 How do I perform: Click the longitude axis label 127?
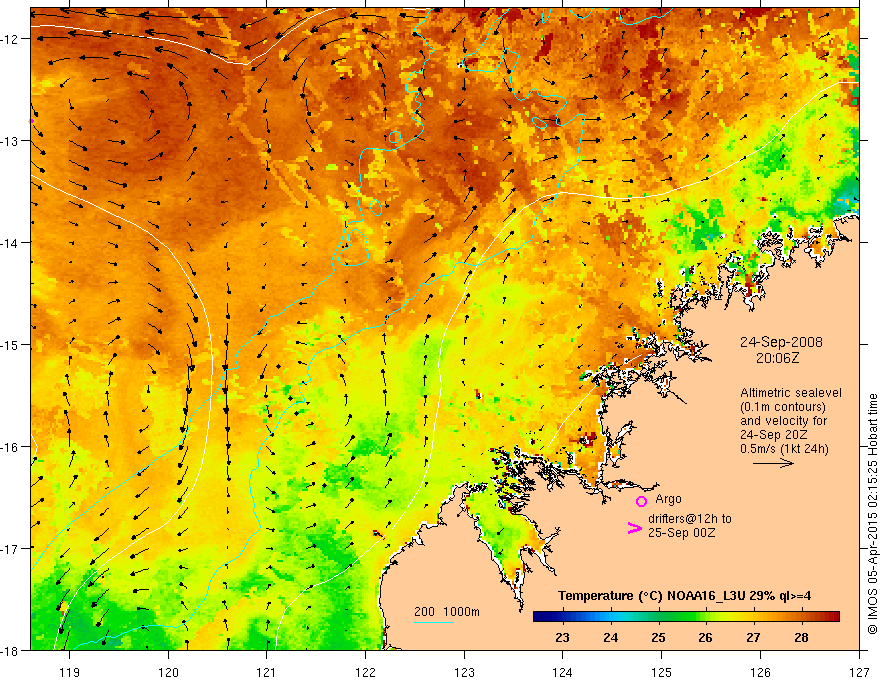[x=859, y=672]
